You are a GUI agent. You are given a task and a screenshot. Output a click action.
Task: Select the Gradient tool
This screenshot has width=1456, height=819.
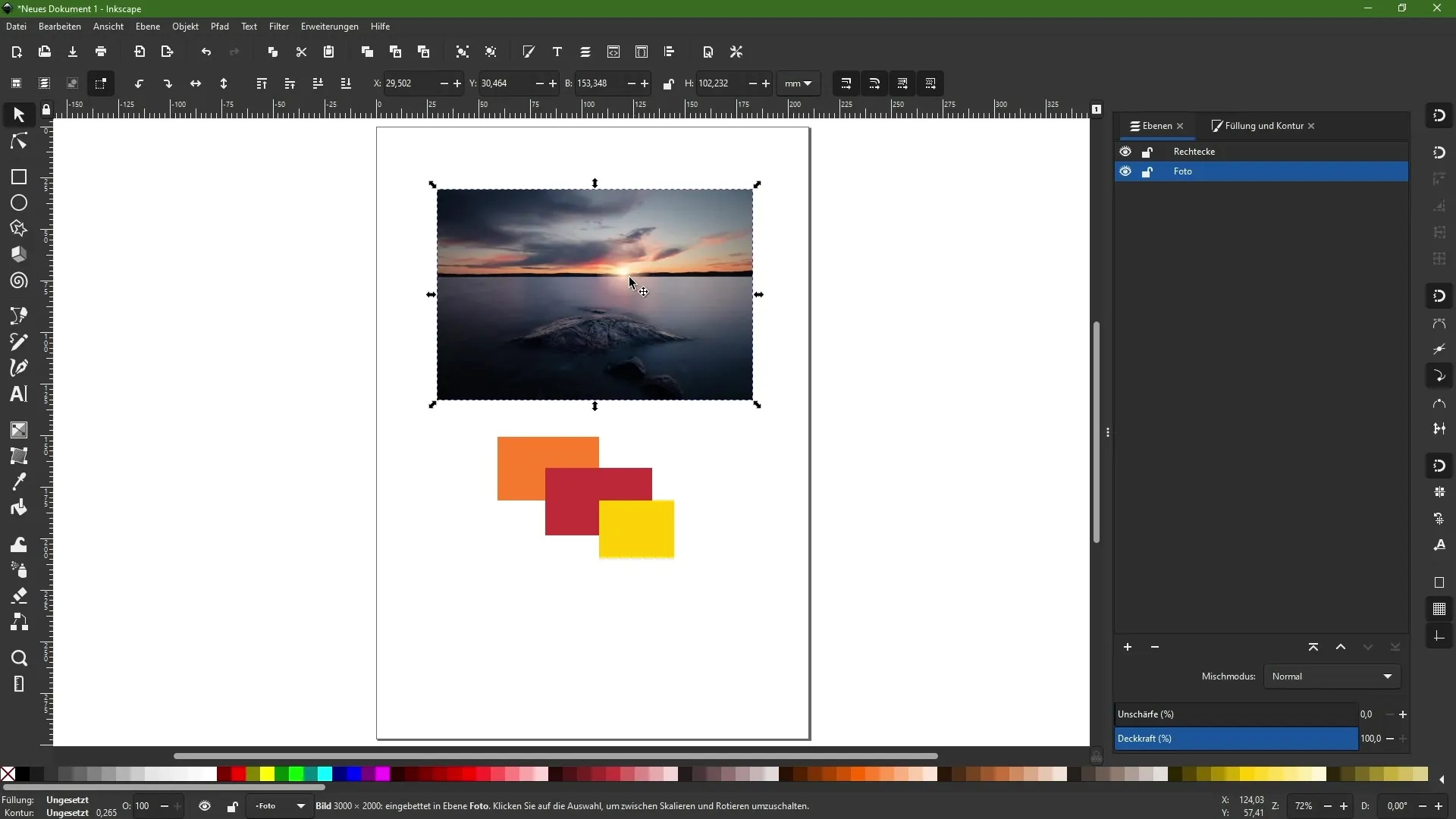[x=18, y=430]
